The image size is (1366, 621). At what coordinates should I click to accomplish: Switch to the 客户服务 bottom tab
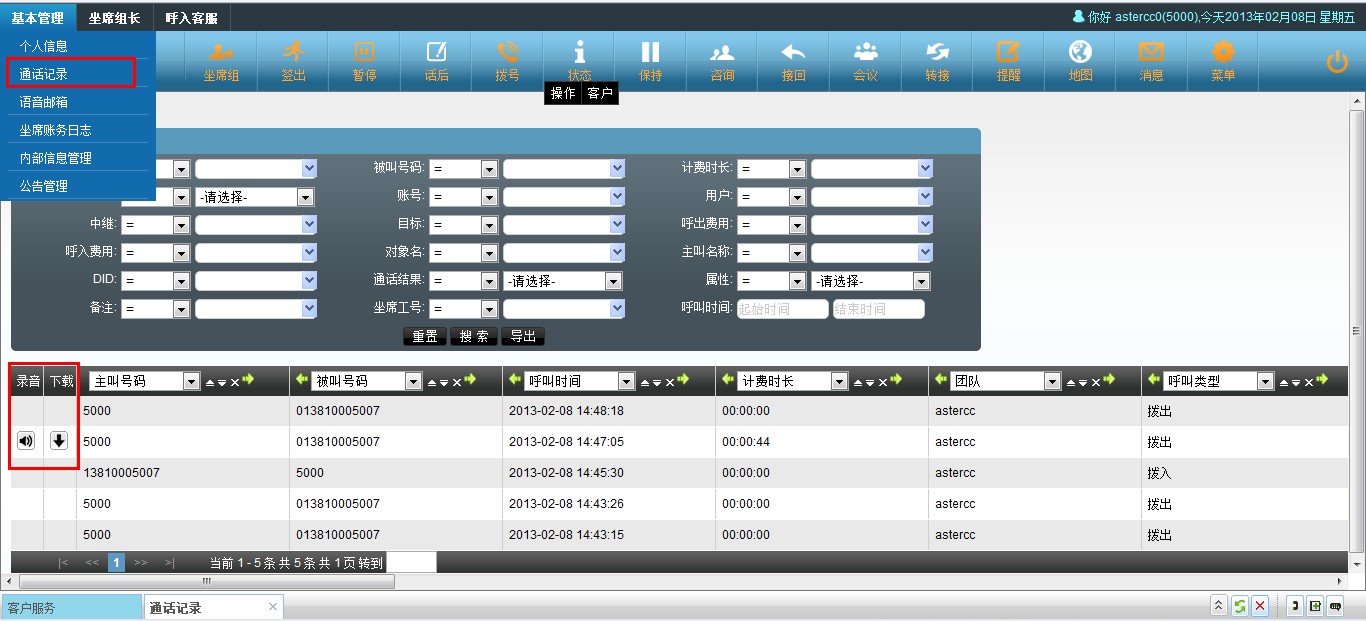70,608
